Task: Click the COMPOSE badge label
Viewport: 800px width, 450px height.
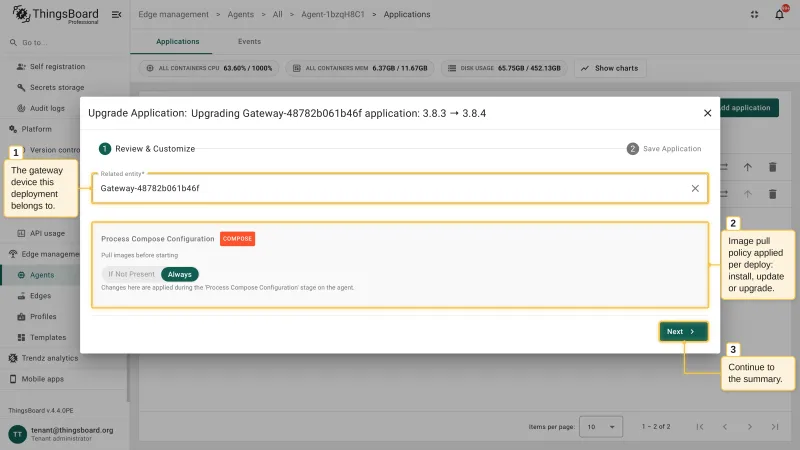Action: 237,239
